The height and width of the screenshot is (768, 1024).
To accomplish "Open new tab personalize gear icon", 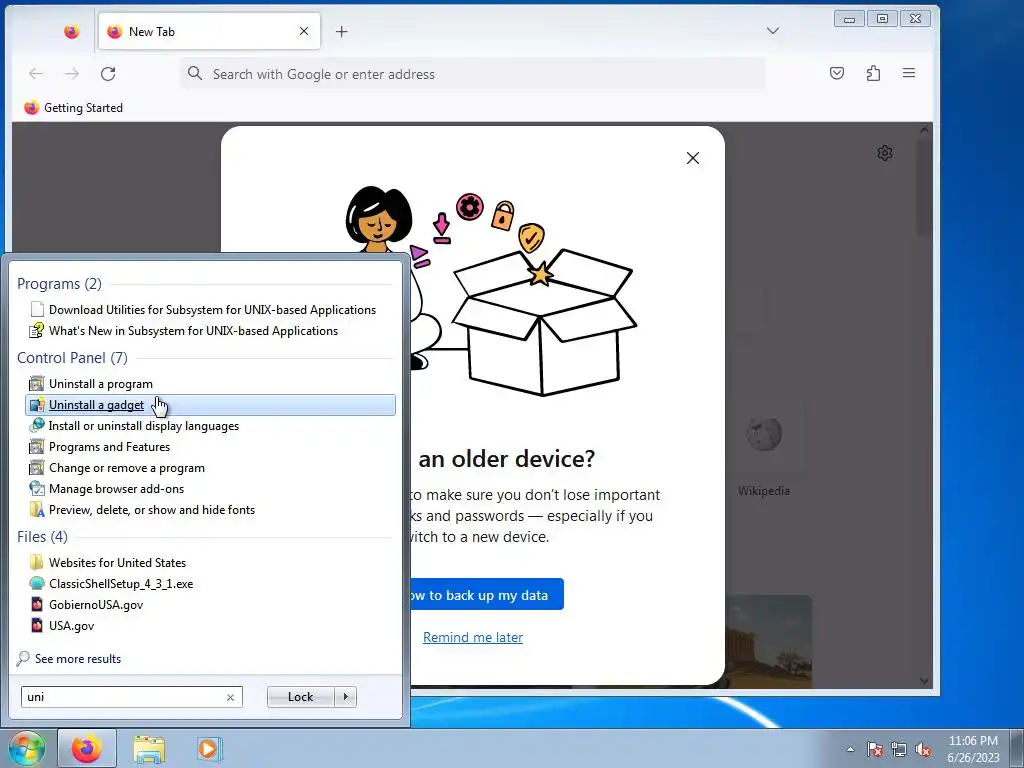I will point(885,153).
